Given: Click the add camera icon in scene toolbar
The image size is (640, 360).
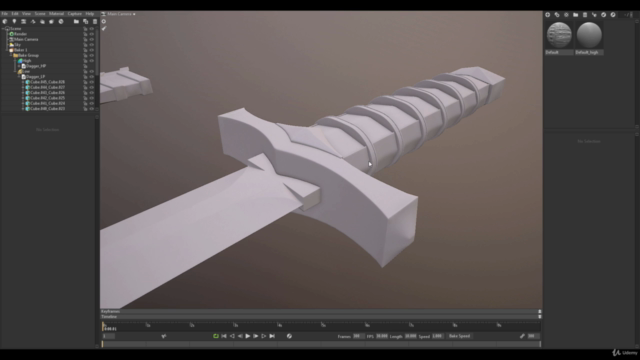Looking at the screenshot, I should [x=24, y=22].
